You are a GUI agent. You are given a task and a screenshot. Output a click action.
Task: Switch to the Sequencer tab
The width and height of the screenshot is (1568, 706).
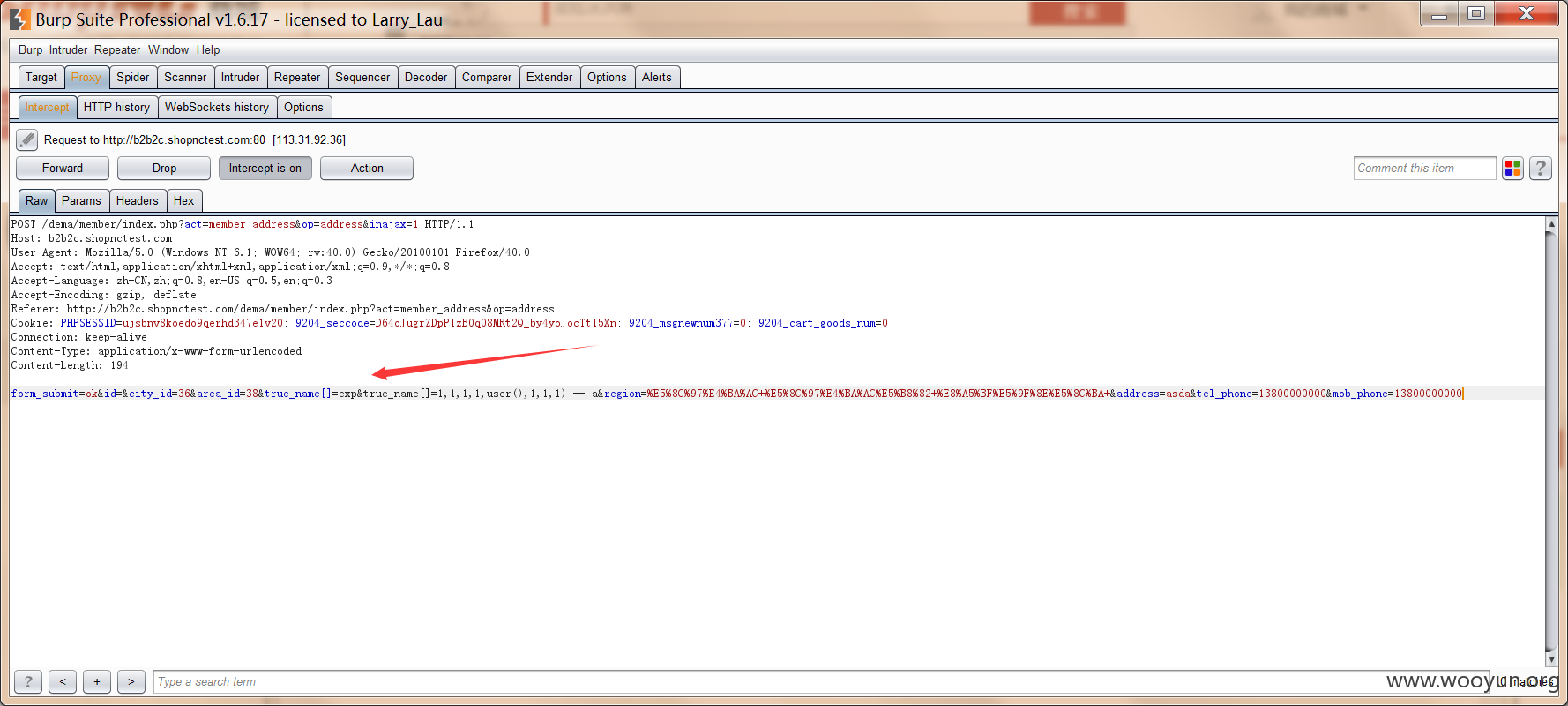(x=362, y=77)
